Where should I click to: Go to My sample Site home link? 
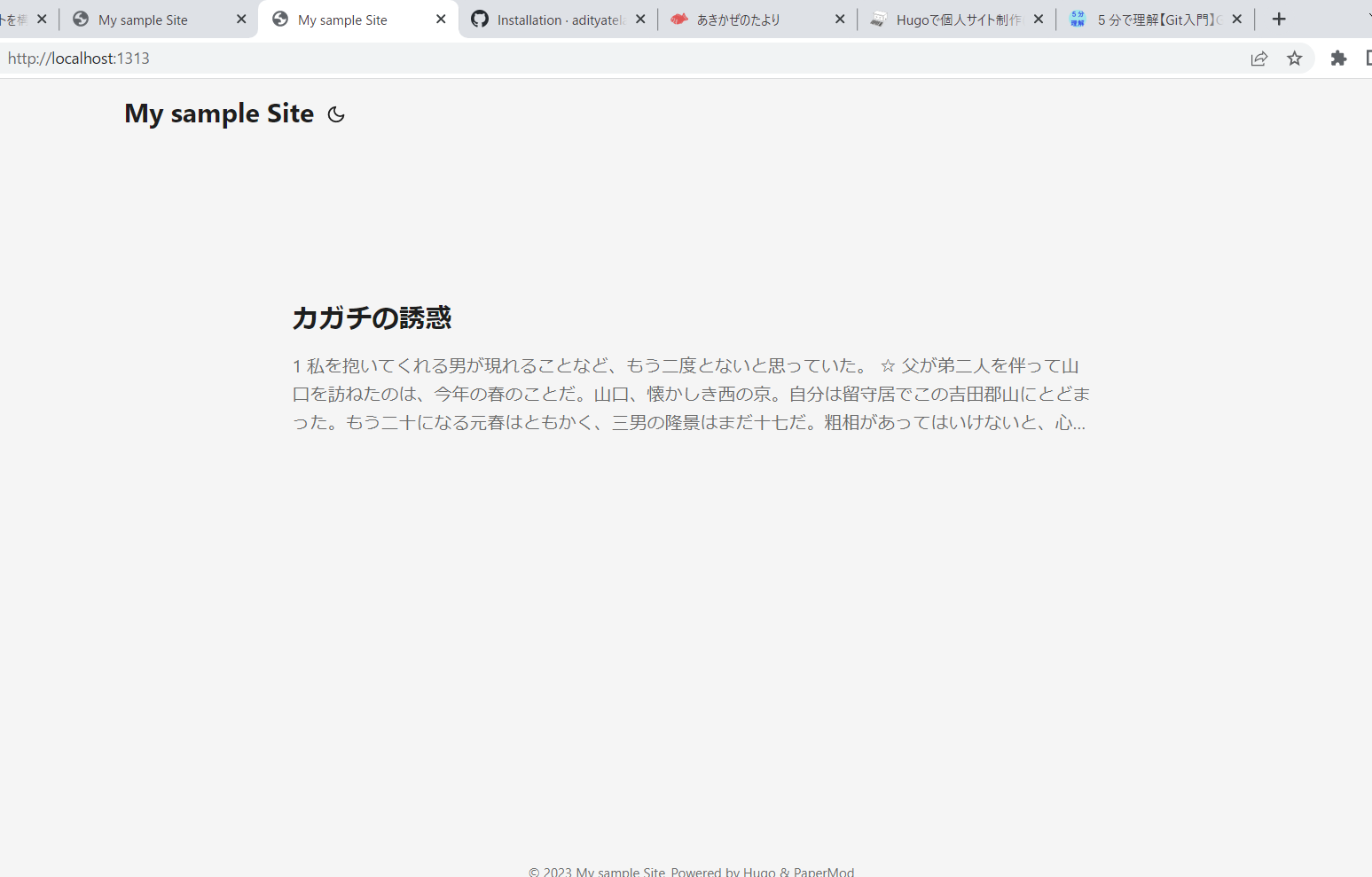point(219,114)
